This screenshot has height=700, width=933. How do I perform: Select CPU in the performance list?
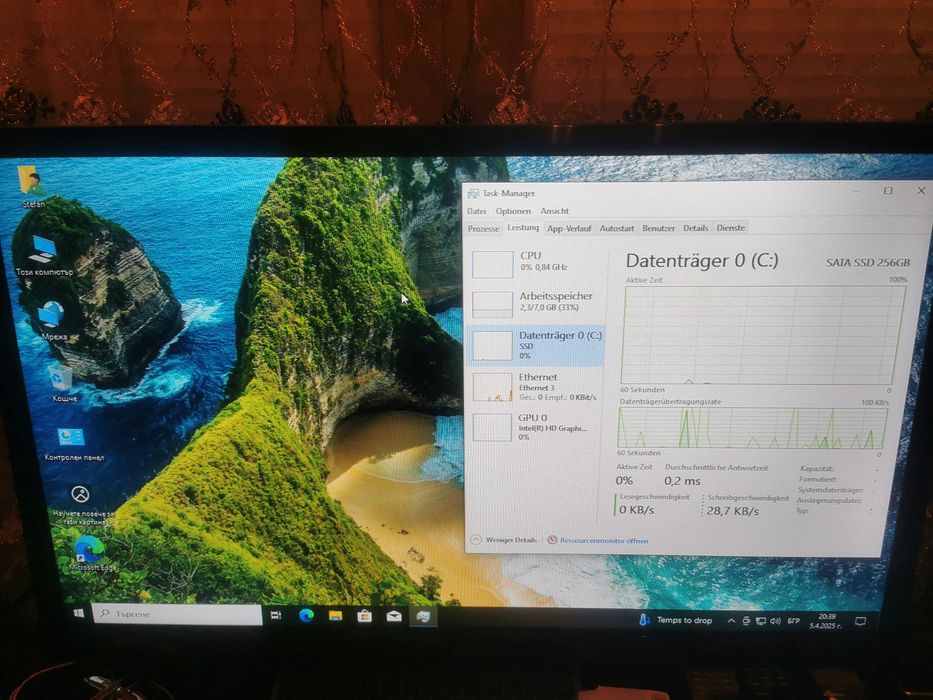(536, 263)
